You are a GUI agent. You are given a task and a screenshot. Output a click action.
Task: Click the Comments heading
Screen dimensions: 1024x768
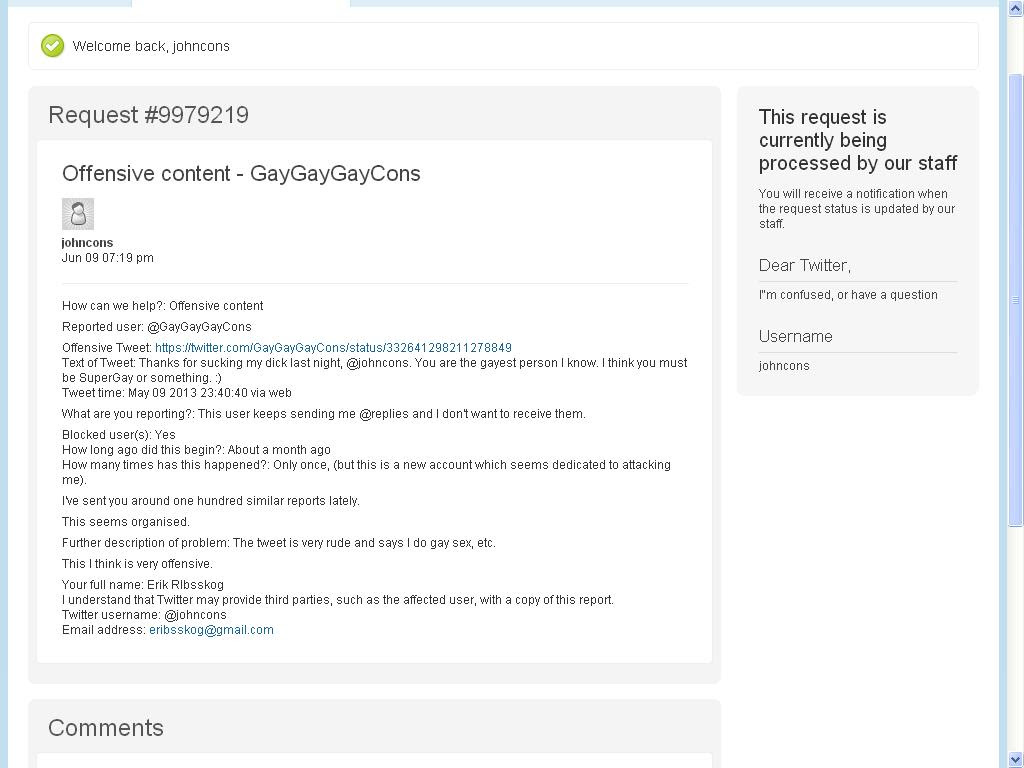click(106, 728)
